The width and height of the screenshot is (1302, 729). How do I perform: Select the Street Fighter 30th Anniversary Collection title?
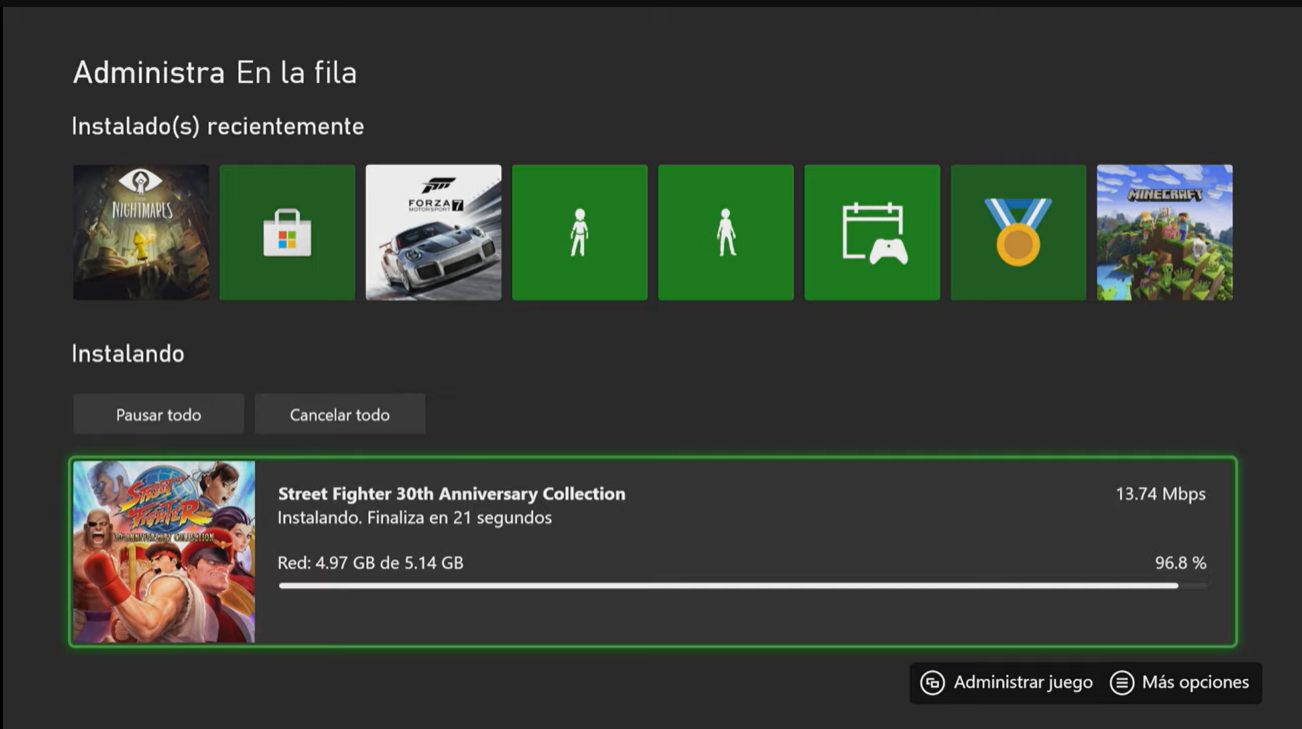(451, 494)
